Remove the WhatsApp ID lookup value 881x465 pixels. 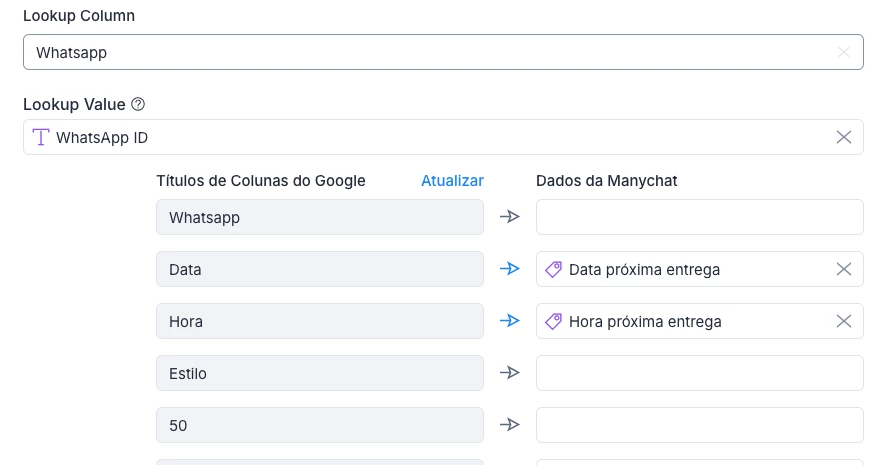pyautogui.click(x=843, y=137)
